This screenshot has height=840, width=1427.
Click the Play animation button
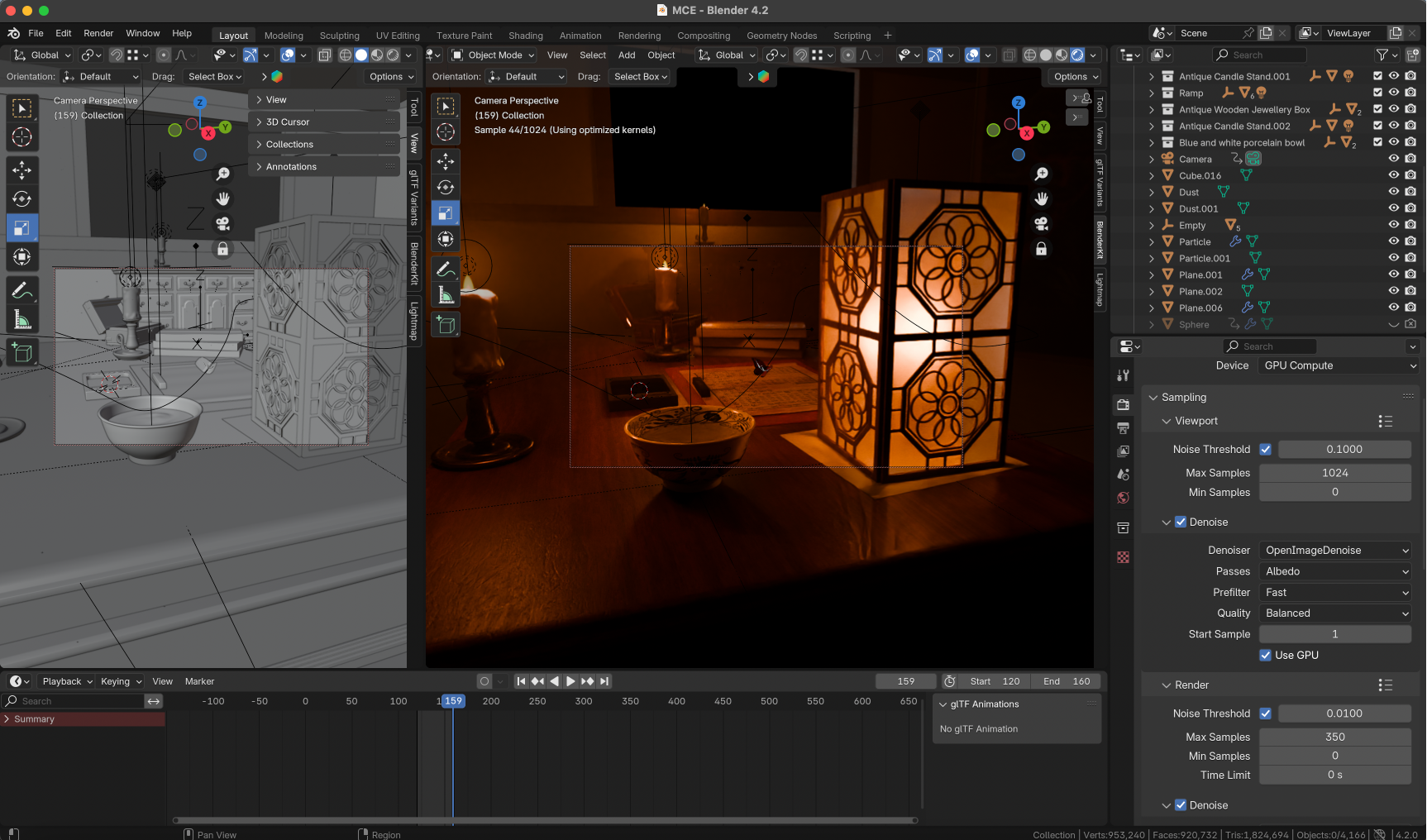pos(570,681)
